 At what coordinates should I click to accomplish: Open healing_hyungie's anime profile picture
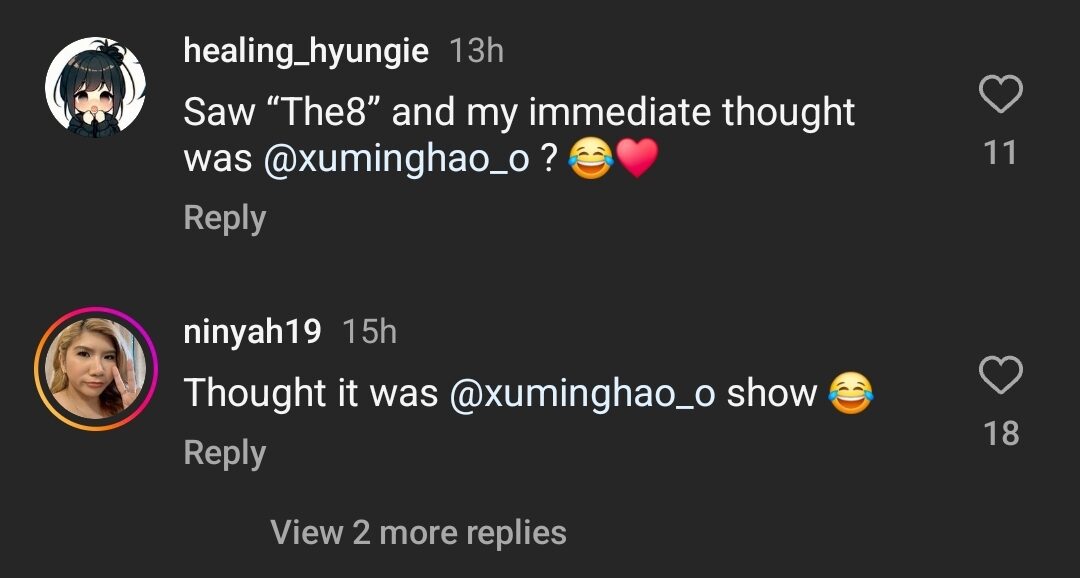[96, 88]
